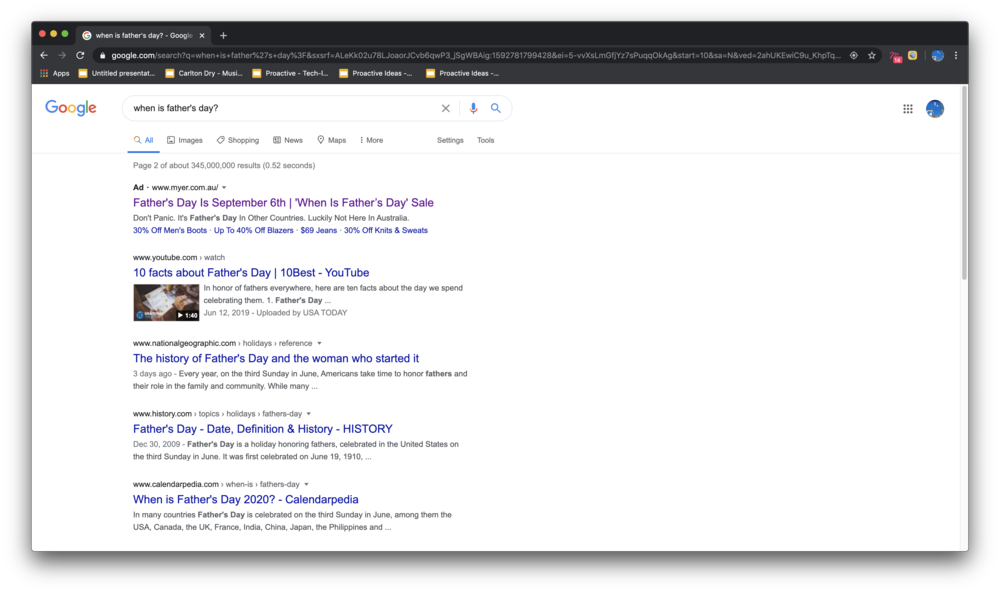Viewport: 1000px width, 593px height.
Task: Go back with the browser back arrow
Action: pos(44,55)
